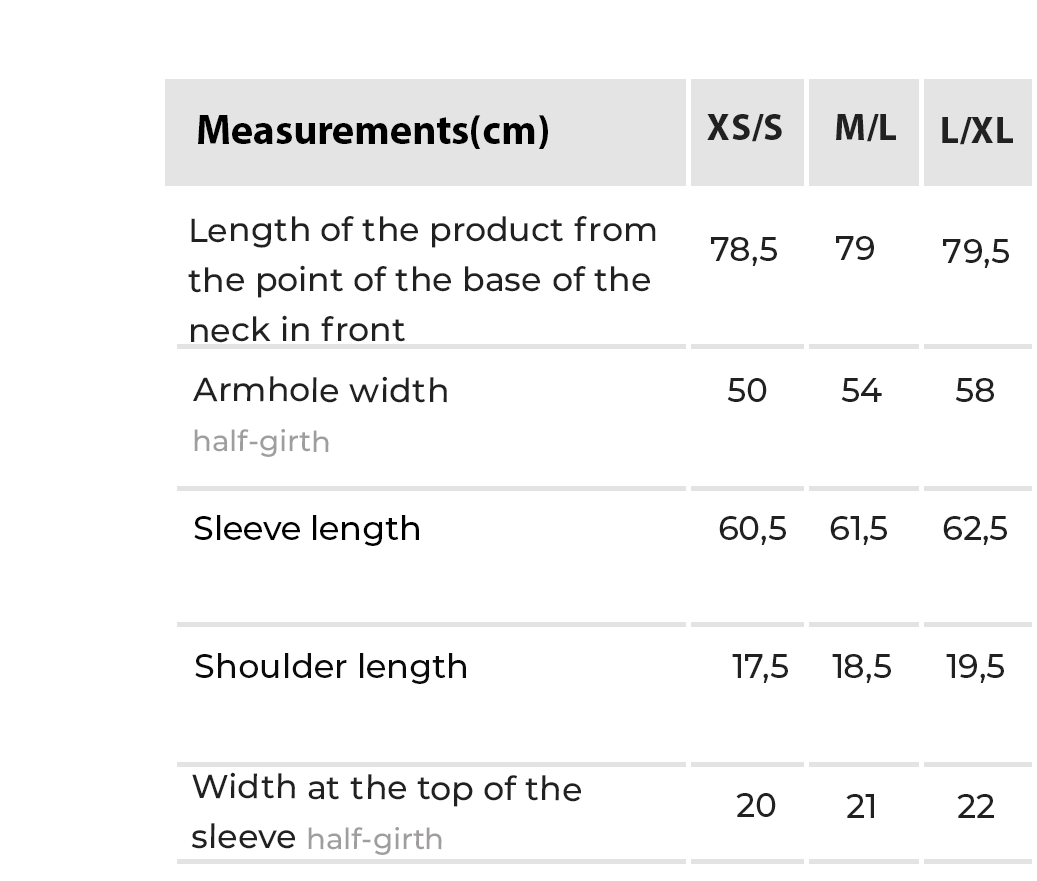This screenshot has width=1037, height=881.
Task: Click the 62,5 sleeve length value
Action: pyautogui.click(x=975, y=528)
